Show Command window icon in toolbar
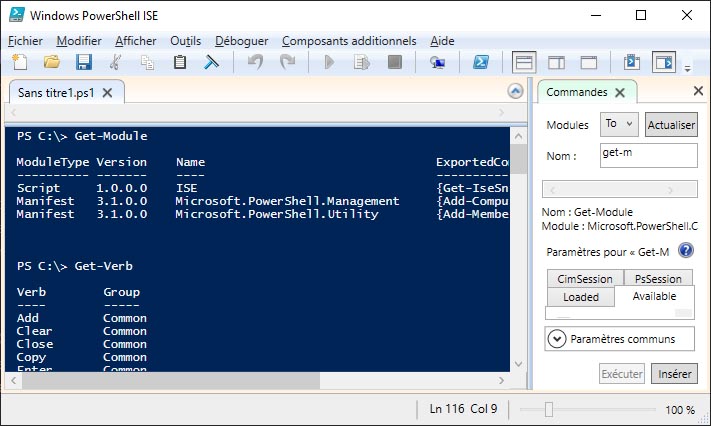 (x=632, y=62)
